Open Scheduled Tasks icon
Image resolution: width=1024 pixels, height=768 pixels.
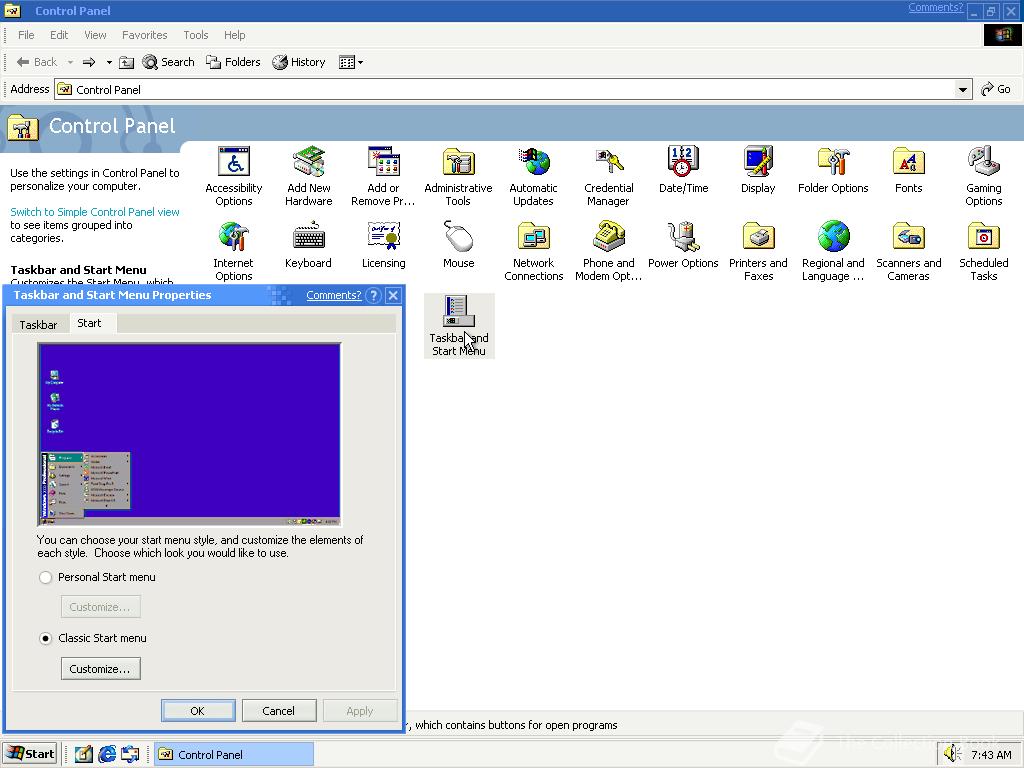(x=984, y=251)
